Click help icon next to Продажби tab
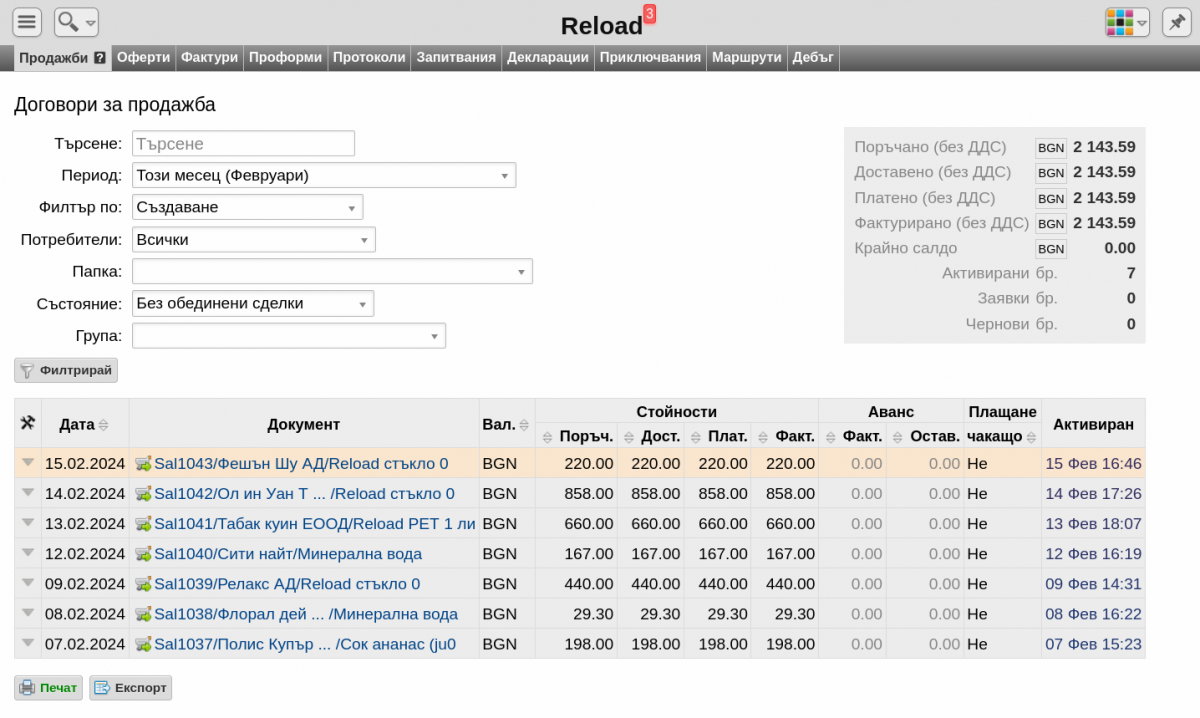Image resolution: width=1200 pixels, height=718 pixels. 100,58
